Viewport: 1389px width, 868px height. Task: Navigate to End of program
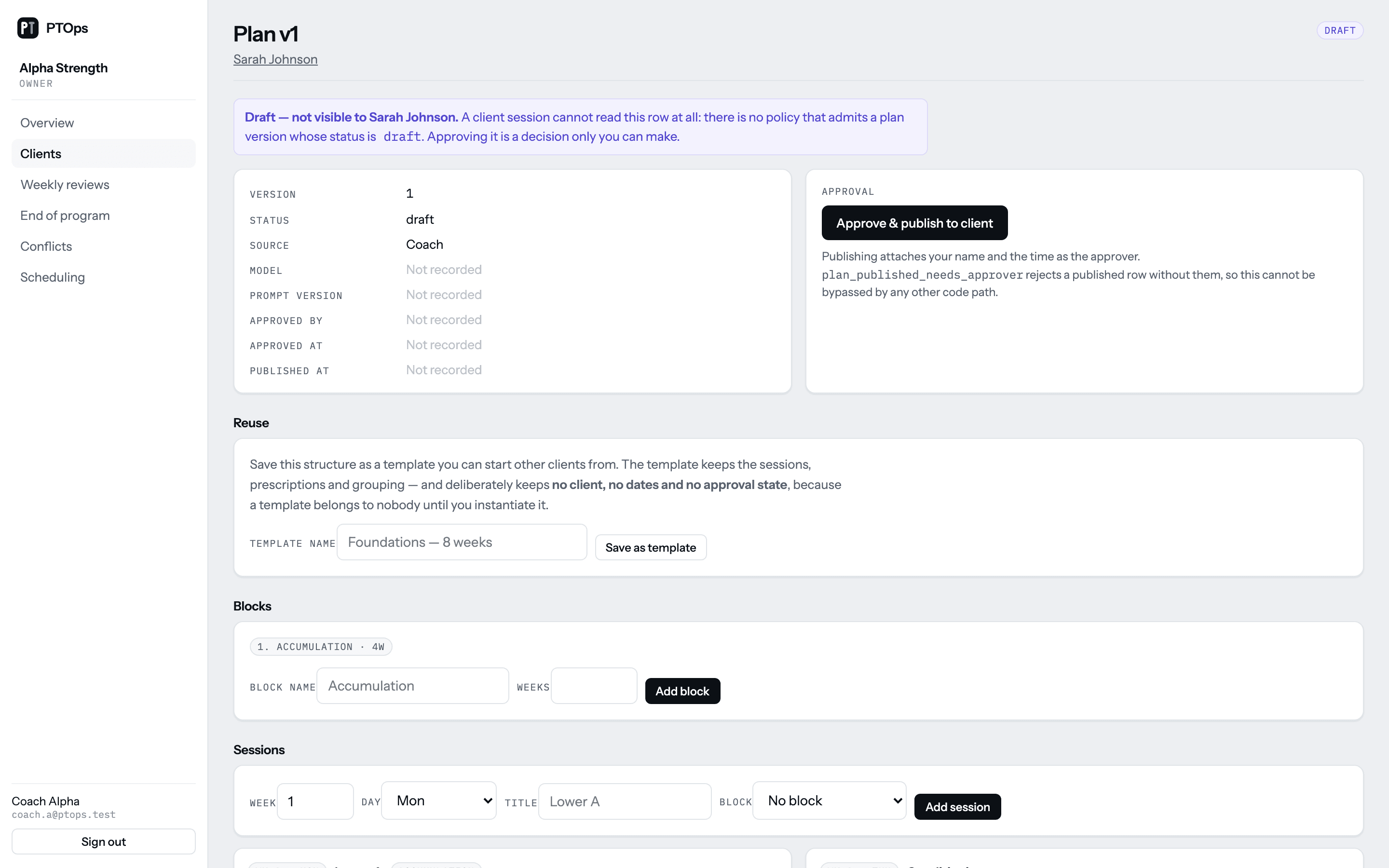tap(103, 215)
